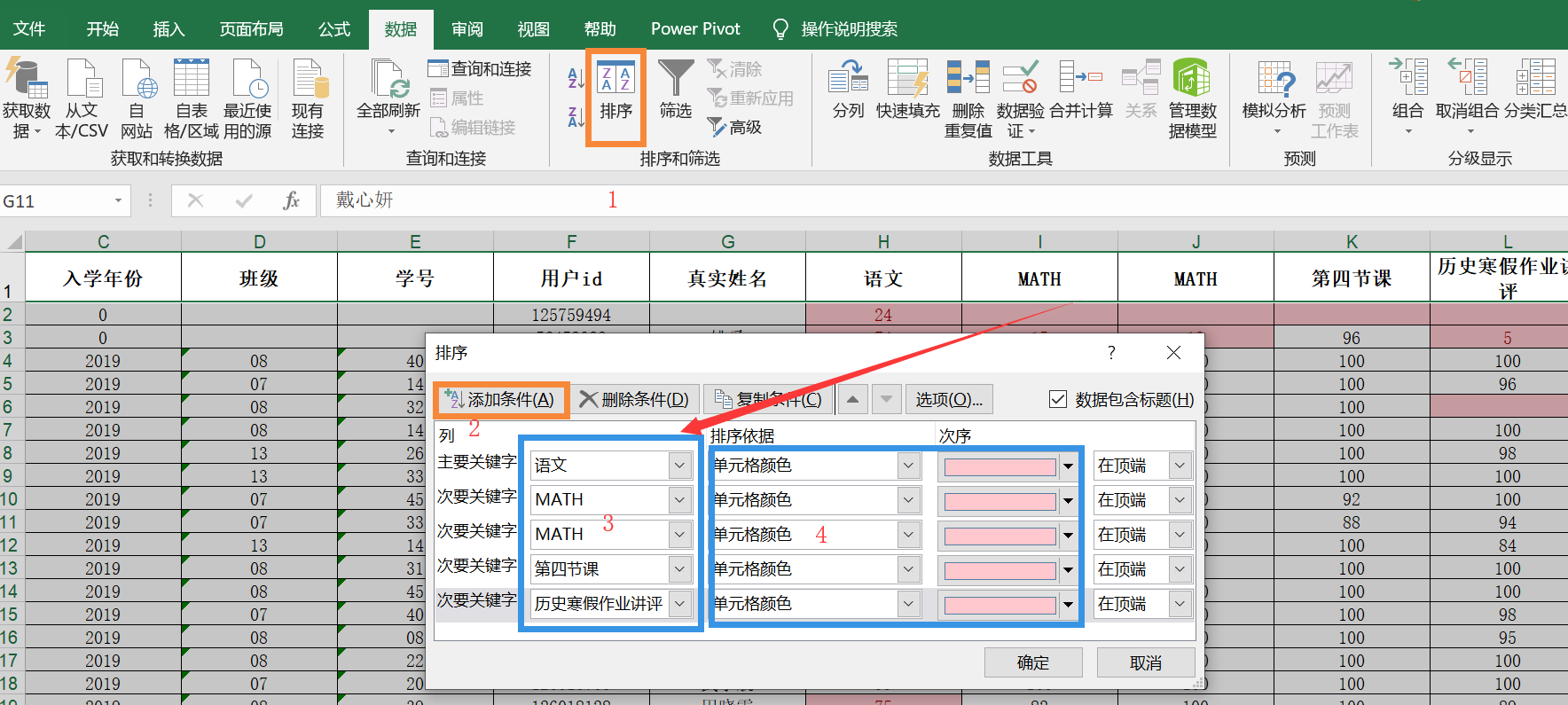Viewport: 1568px width, 705px height.
Task: Switch to the 公式 (Formulas) tab
Action: [334, 29]
